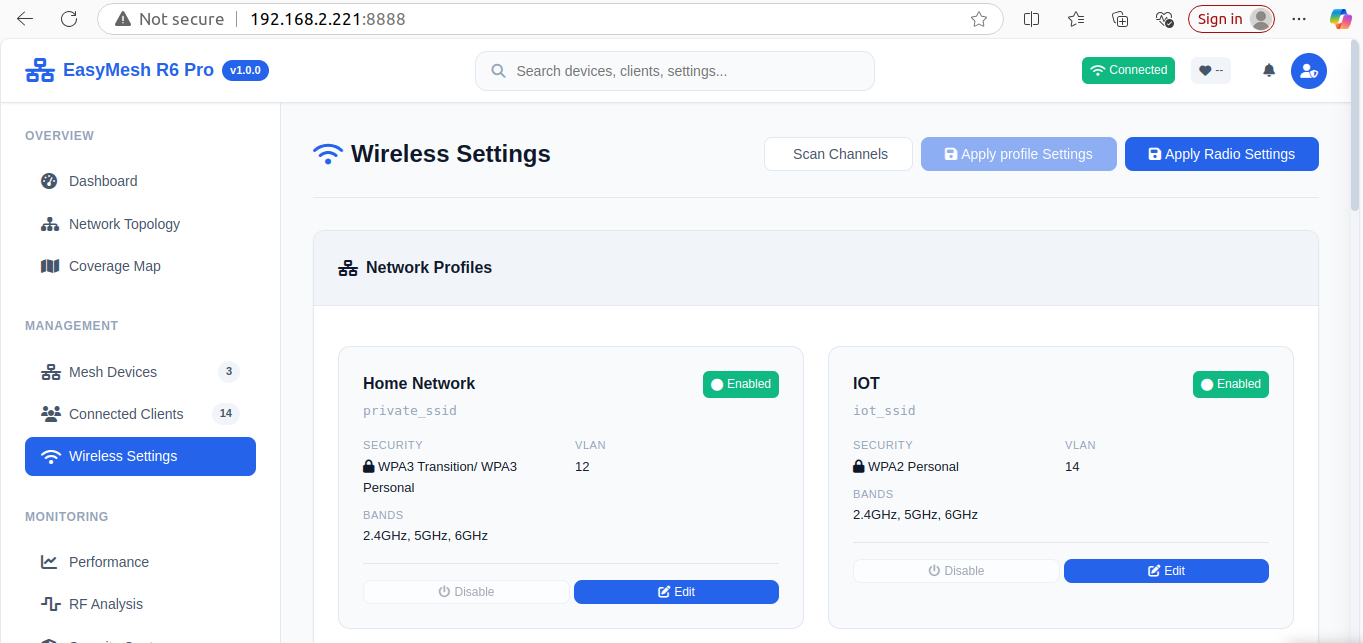Toggle the IOT Enabled status badge

tap(1231, 384)
